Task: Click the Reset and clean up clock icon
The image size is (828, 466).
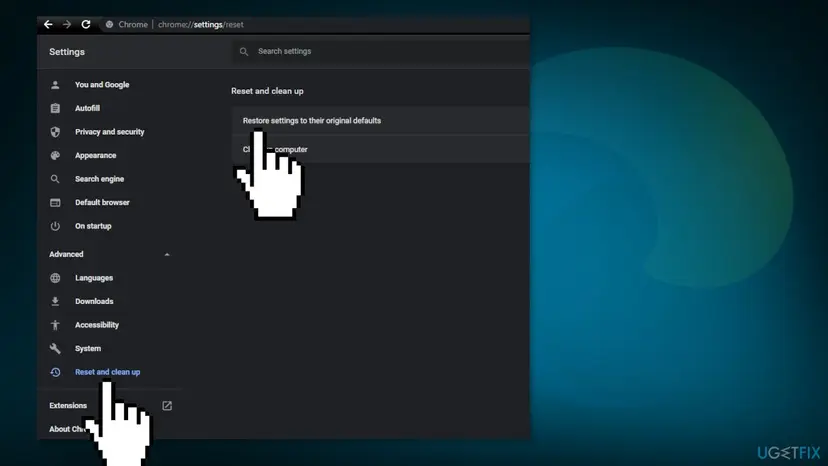Action: pos(55,372)
